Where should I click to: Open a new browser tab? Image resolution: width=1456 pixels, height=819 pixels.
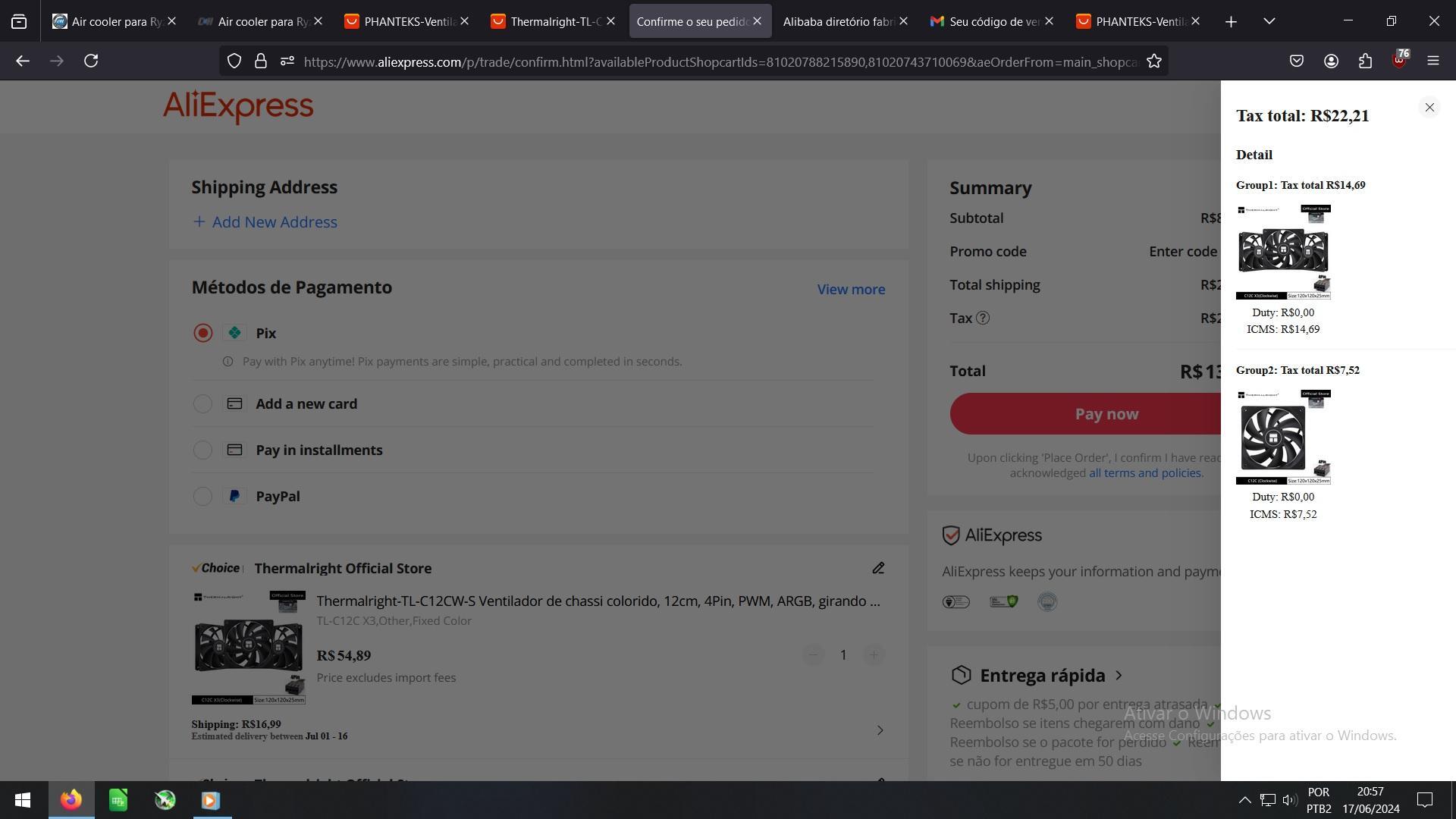click(x=1231, y=21)
